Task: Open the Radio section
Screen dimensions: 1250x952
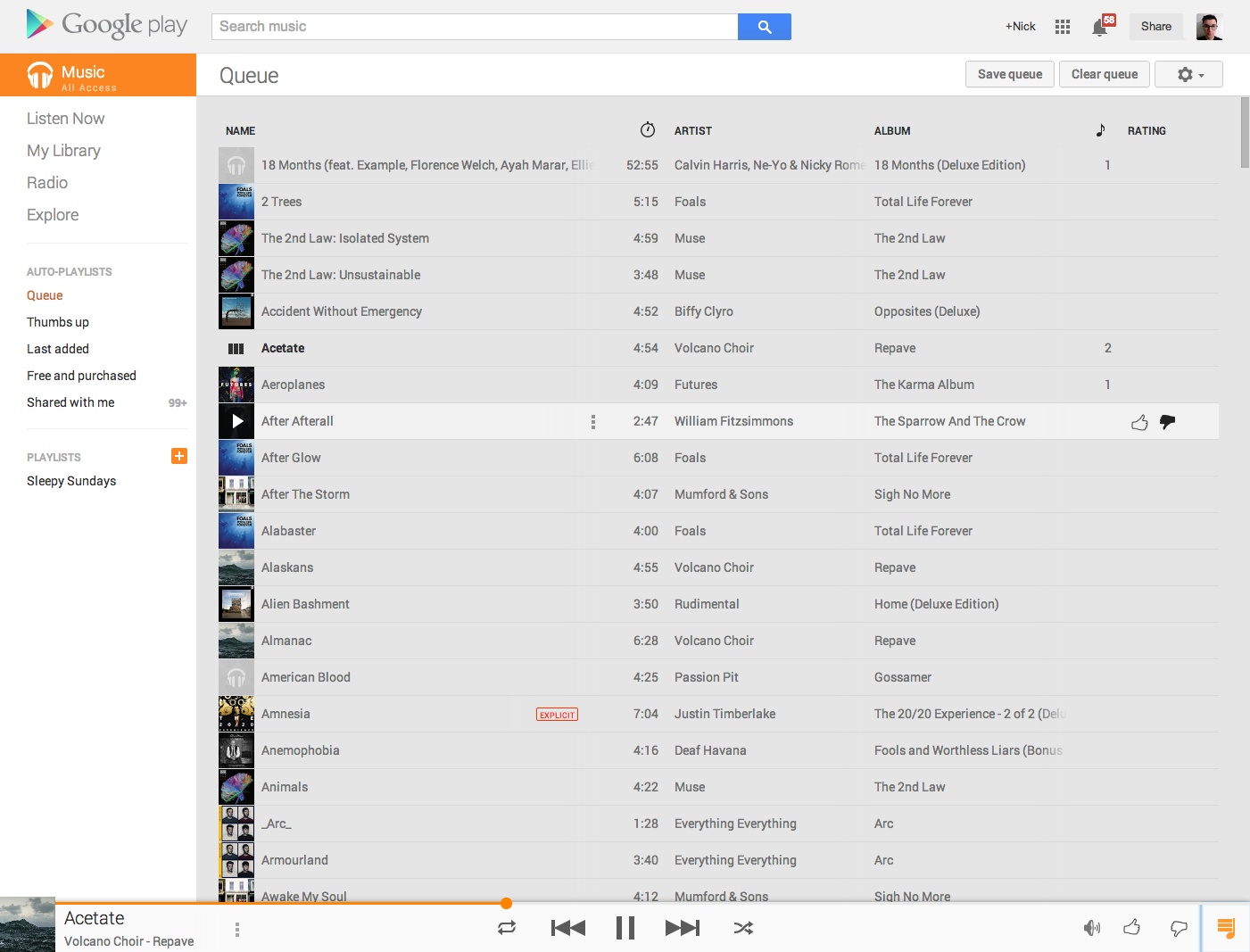Action: pos(47,183)
